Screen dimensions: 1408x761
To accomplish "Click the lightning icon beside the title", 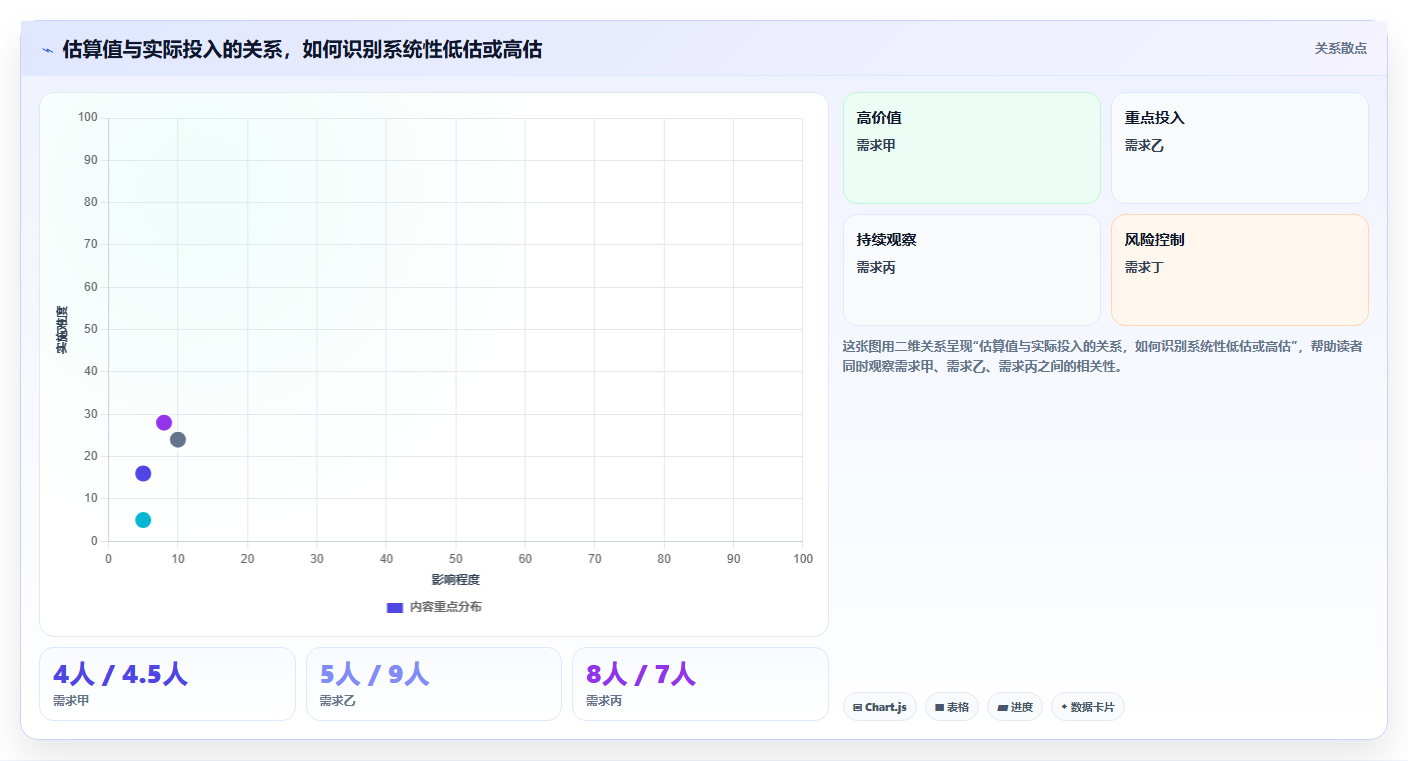I will 47,50.
